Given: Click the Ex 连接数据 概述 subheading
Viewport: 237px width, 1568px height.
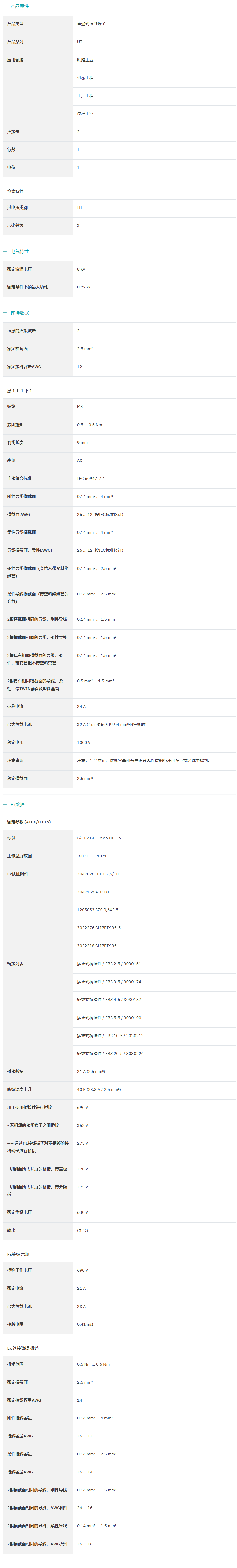Looking at the screenshot, I should (x=22, y=1348).
